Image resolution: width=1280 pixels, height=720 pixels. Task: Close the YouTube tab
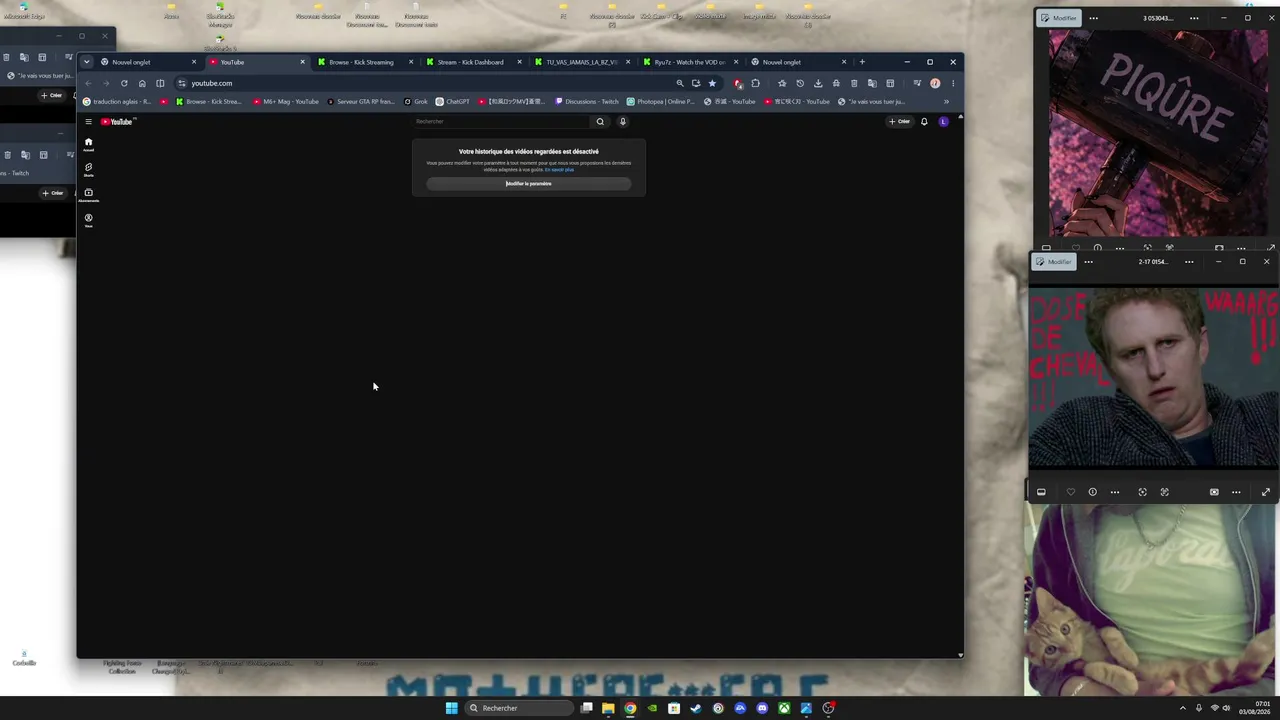point(302,62)
